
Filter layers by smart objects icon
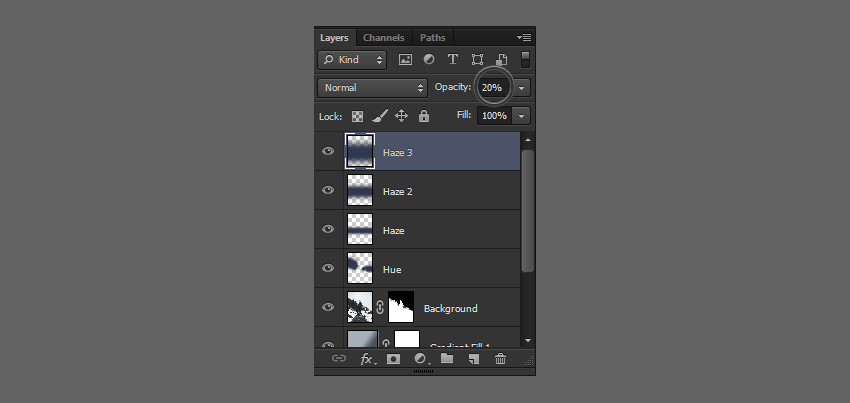501,60
